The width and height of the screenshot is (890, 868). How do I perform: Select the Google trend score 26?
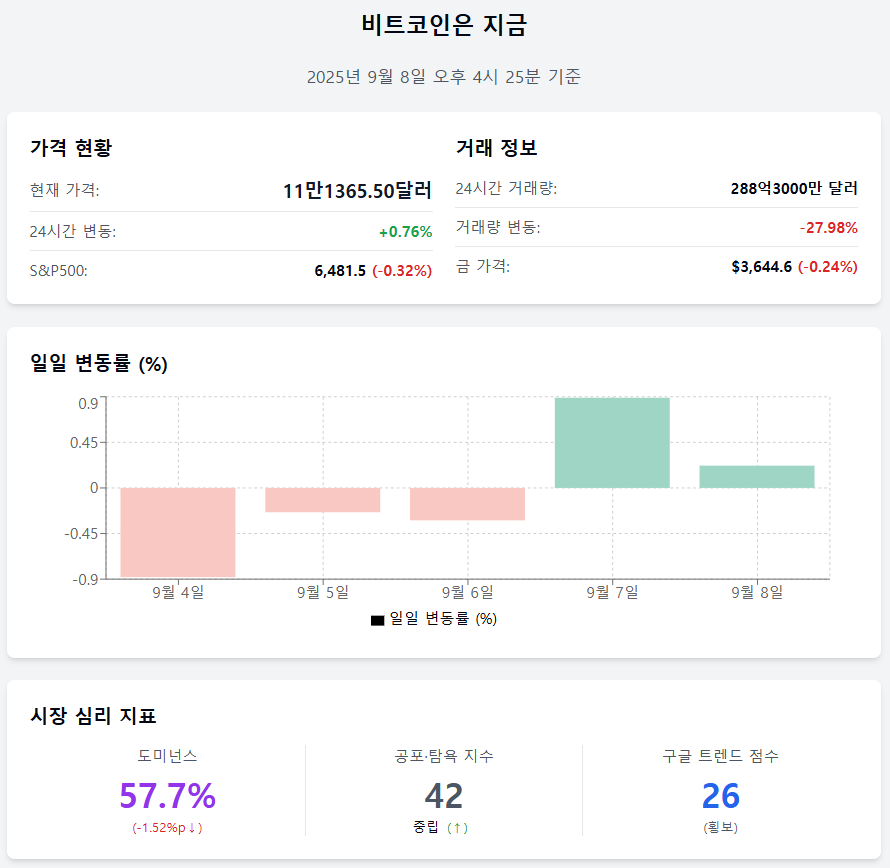(721, 796)
